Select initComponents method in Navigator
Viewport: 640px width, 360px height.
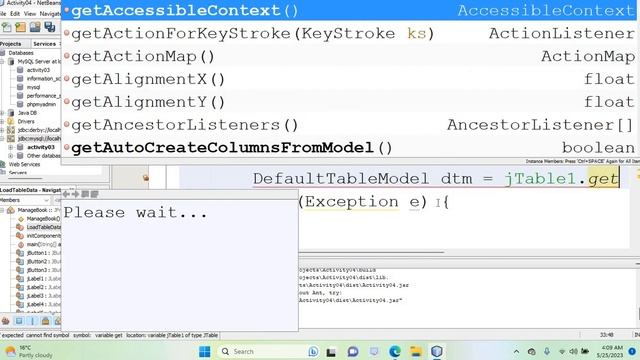(44, 236)
